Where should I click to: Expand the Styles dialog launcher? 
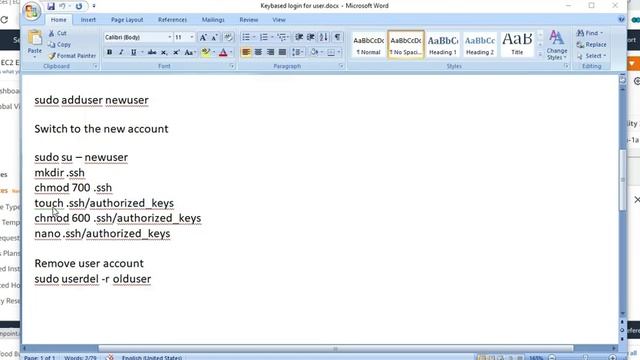[x=566, y=66]
